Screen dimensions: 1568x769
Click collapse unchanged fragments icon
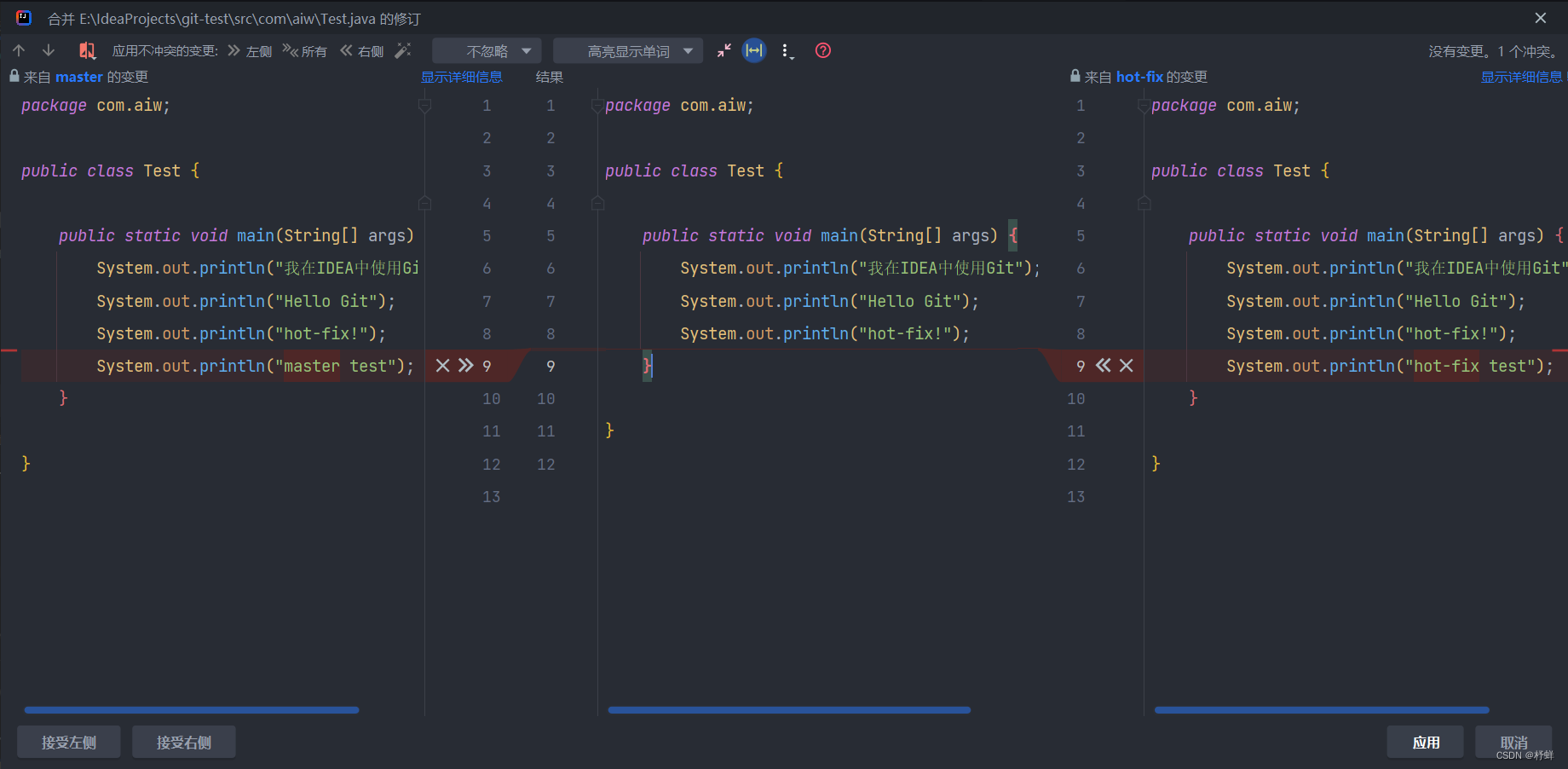click(723, 51)
